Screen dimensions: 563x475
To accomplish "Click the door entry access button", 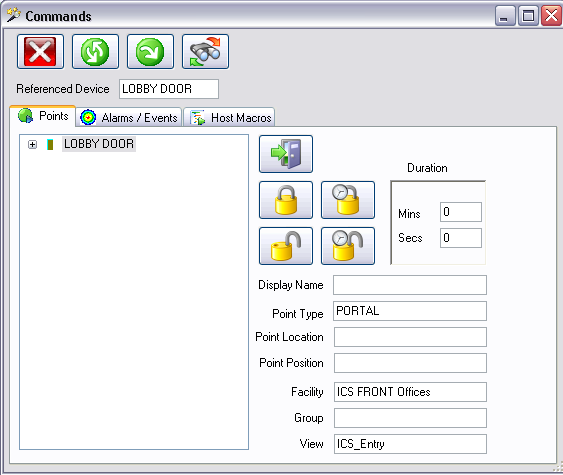I will (286, 154).
